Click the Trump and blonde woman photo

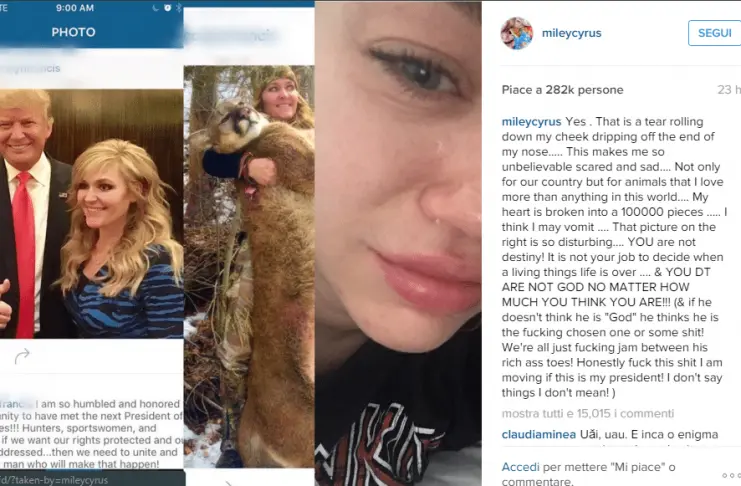(x=92, y=214)
